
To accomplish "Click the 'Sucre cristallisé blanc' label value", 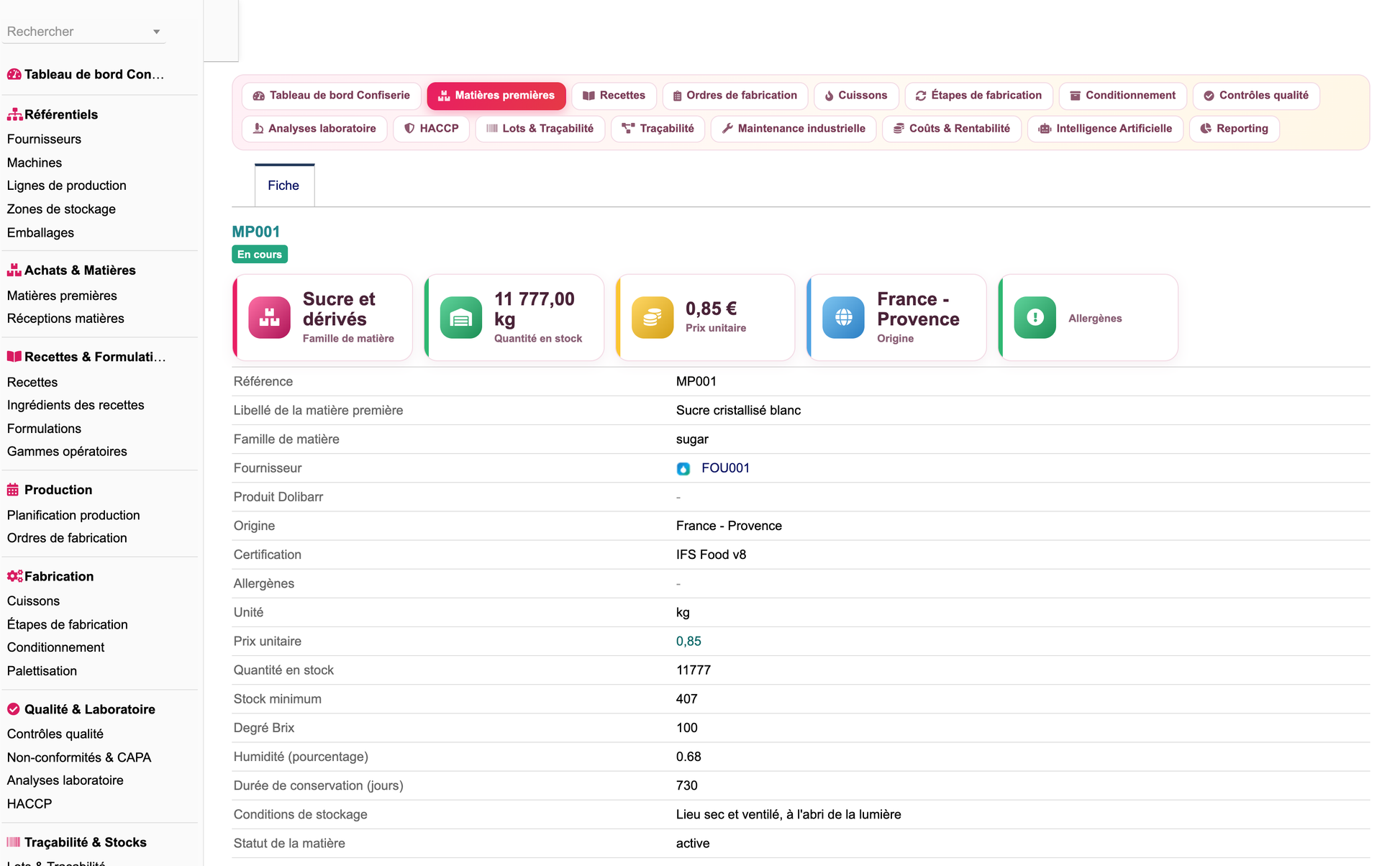I will point(738,411).
